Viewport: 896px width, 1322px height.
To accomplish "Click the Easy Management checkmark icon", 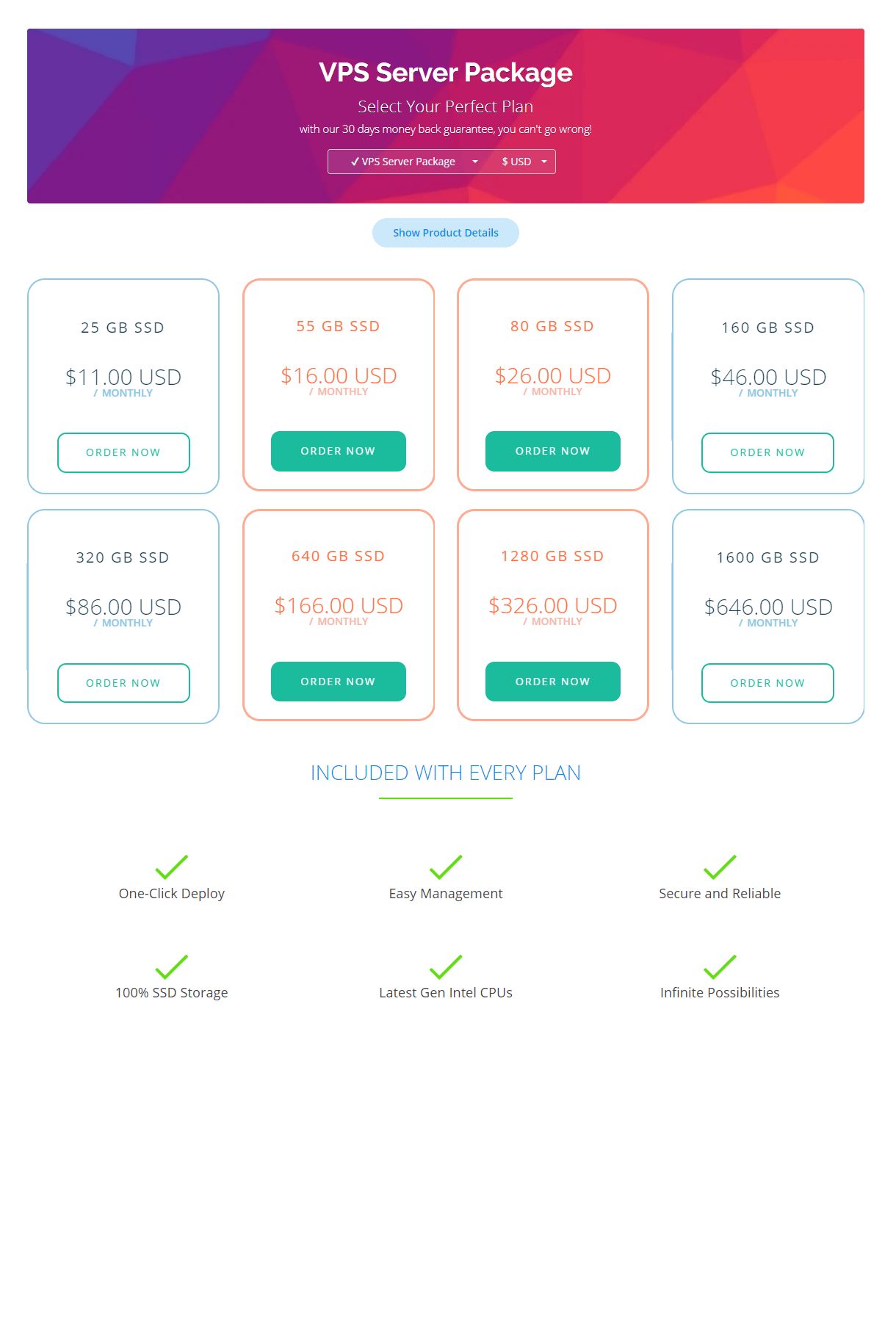I will pos(446,867).
